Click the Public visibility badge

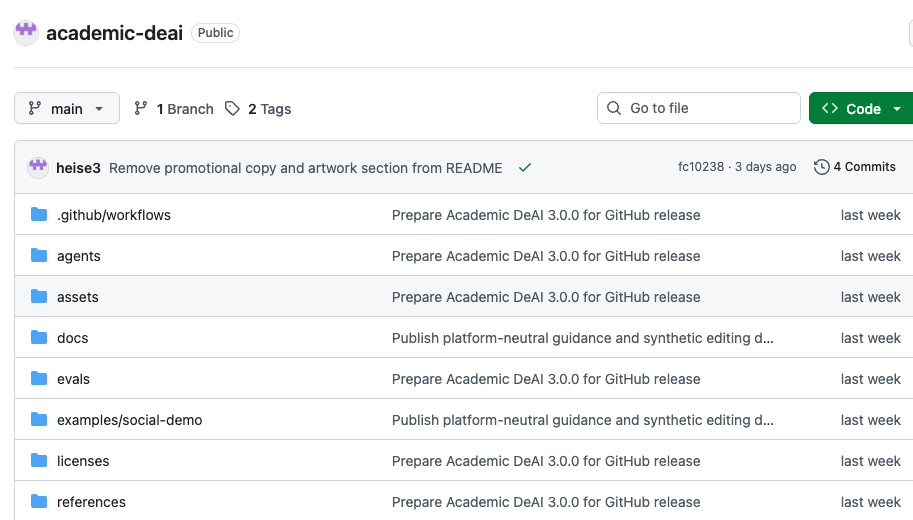click(x=215, y=33)
